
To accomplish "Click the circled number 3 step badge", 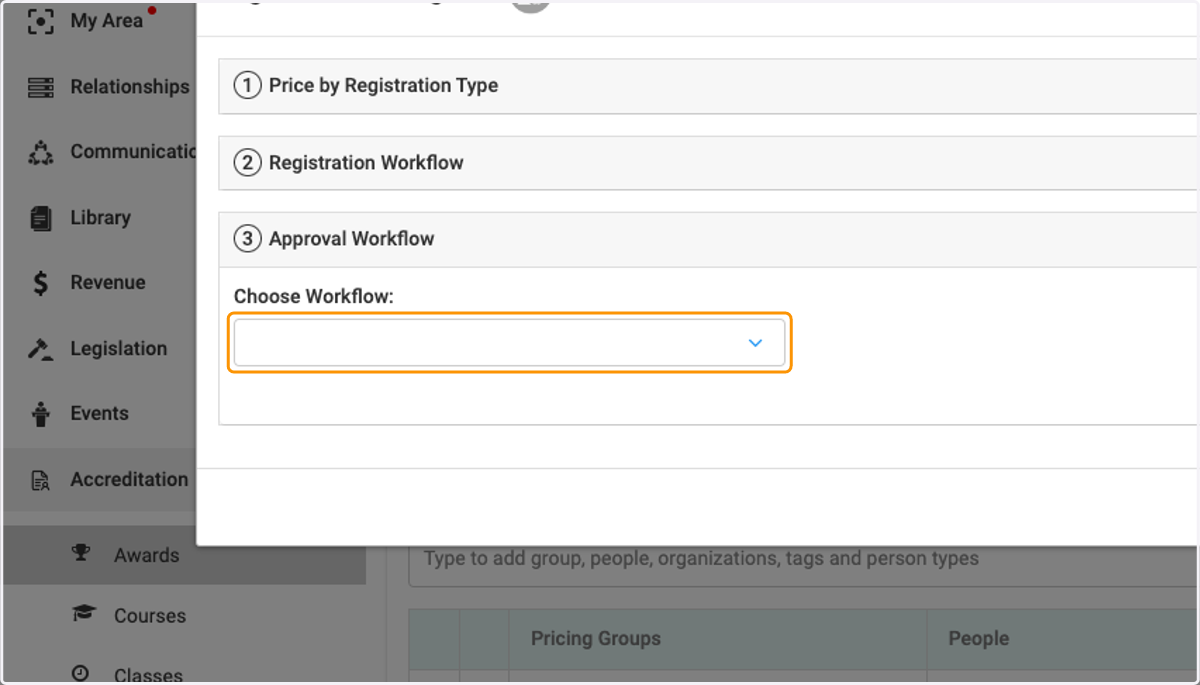I will 247,239.
